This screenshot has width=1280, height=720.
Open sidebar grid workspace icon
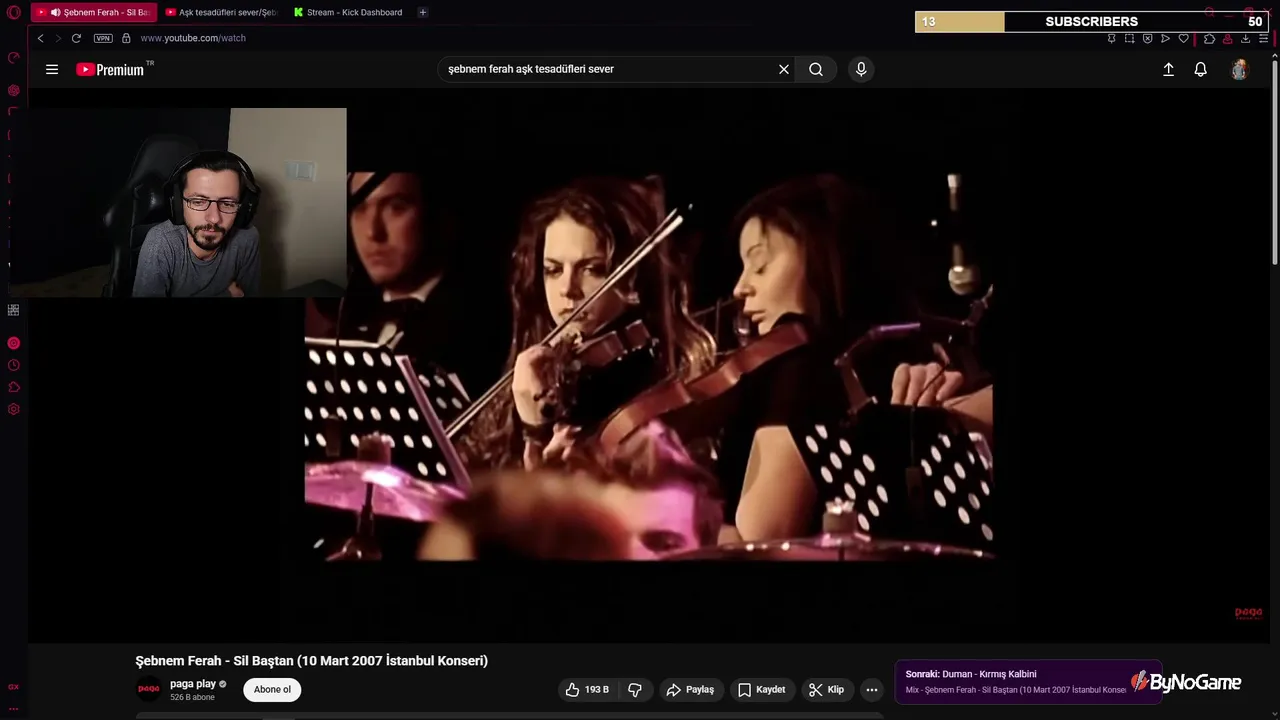14,310
